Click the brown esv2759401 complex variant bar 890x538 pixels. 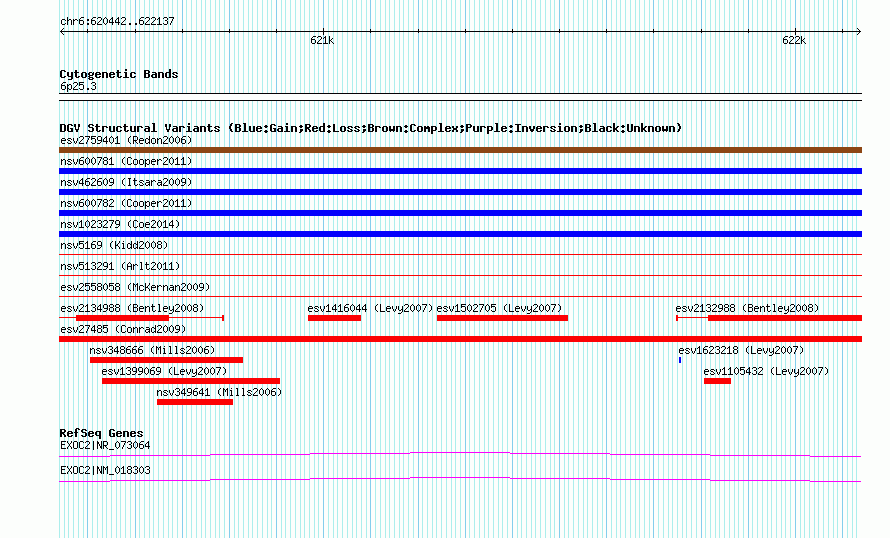point(460,150)
